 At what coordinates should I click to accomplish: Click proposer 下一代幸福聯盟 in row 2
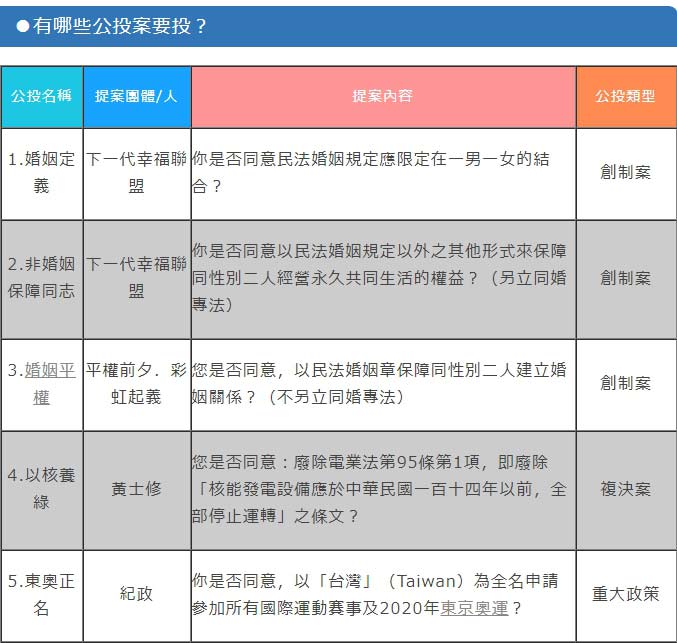[136, 278]
